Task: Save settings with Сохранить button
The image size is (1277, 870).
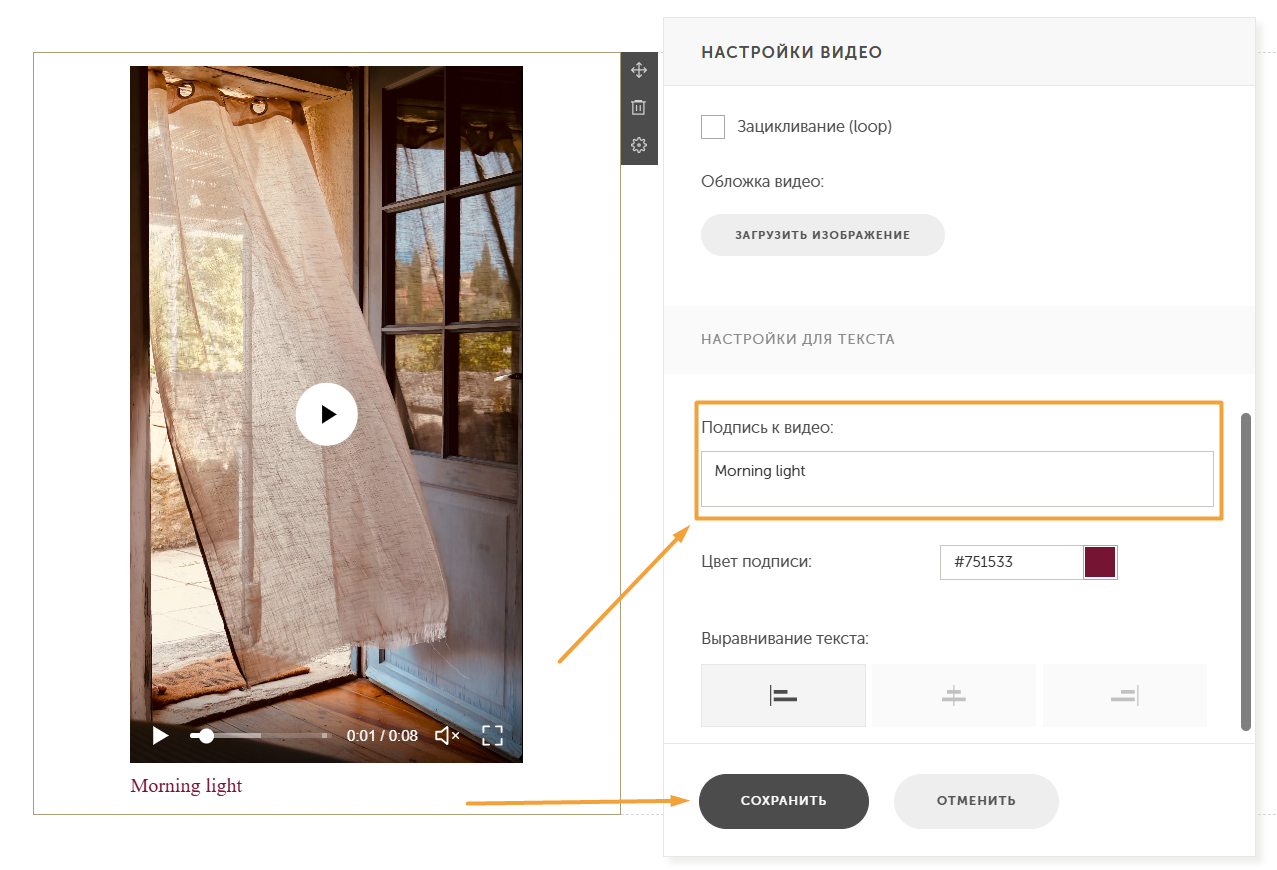Action: (784, 801)
